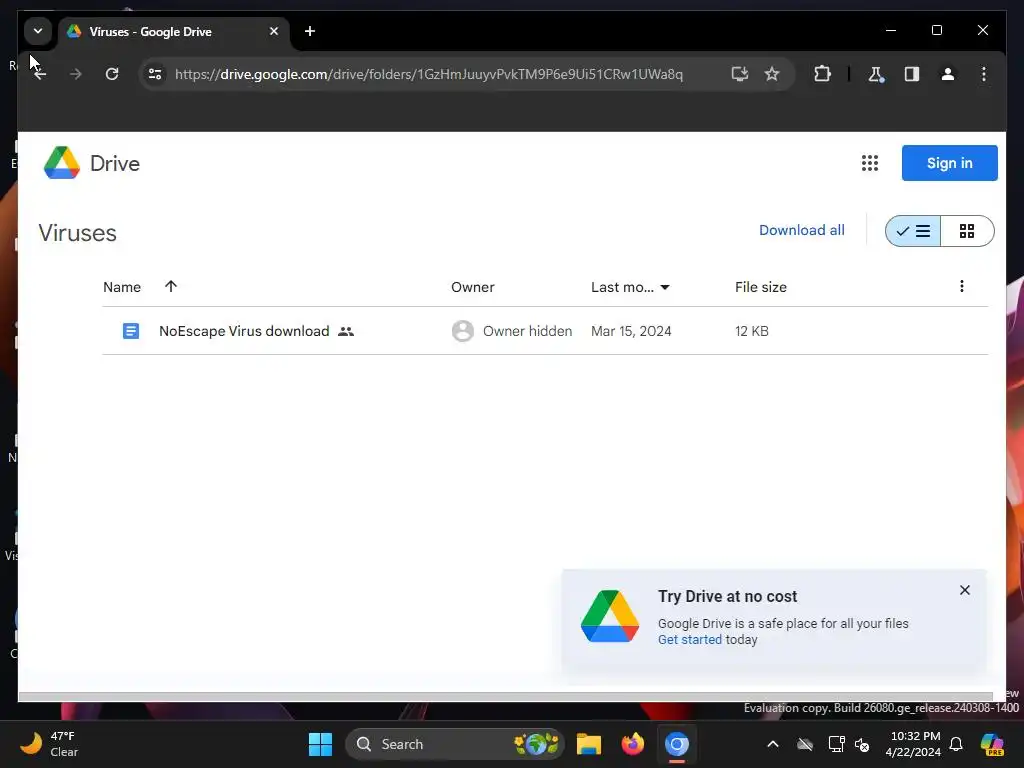This screenshot has width=1024, height=768.
Task: Click the shared people icon beside NoEscape
Action: 346,332
